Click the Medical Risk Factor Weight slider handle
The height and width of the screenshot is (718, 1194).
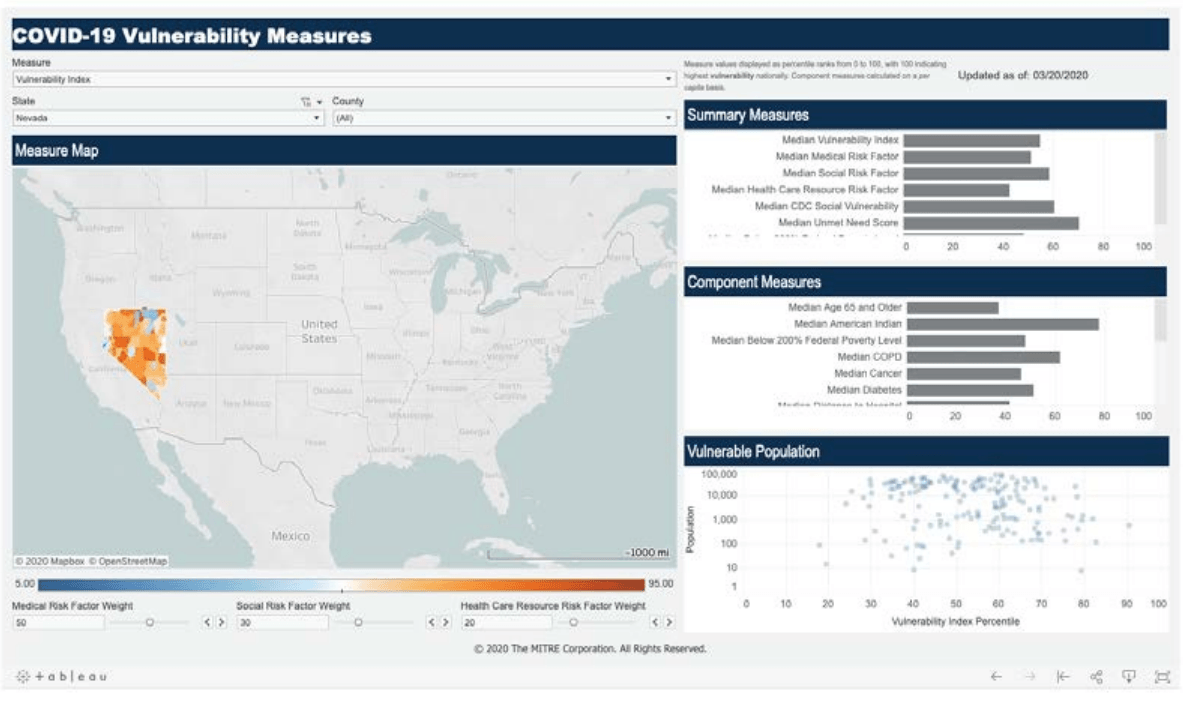(x=150, y=622)
